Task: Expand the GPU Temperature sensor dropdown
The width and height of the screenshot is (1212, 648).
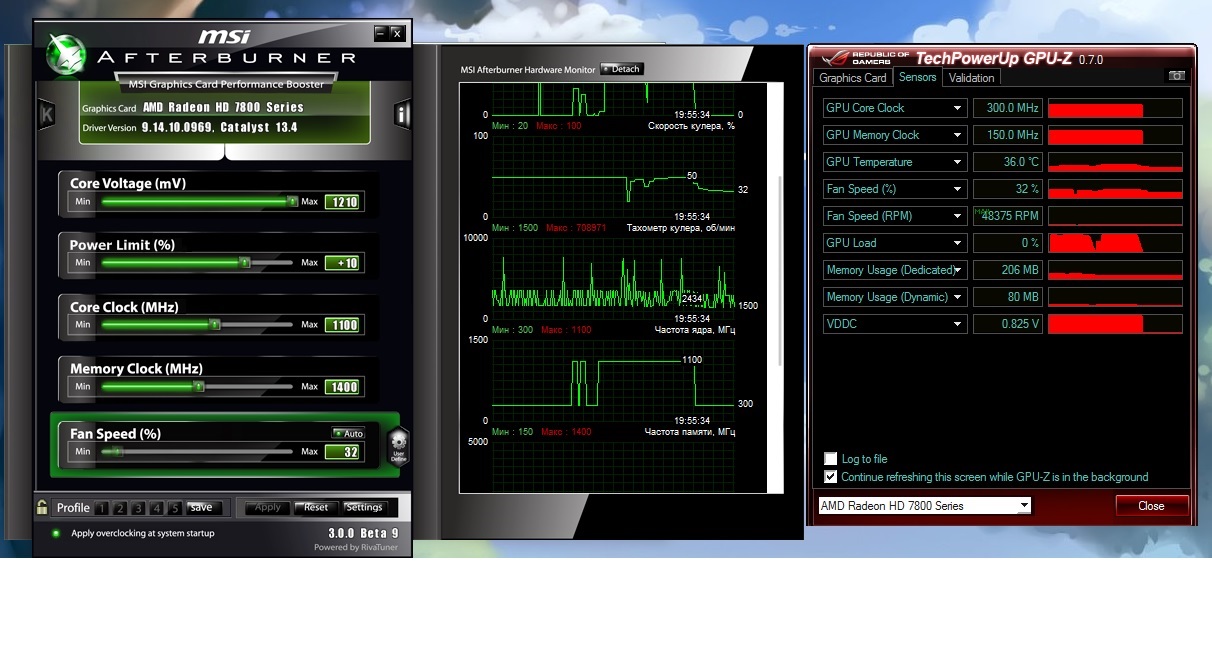Action: [957, 162]
